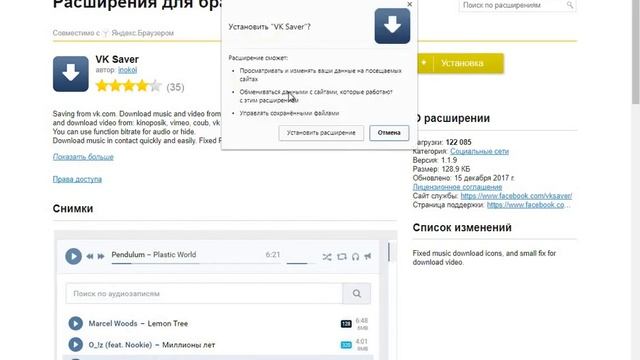The width and height of the screenshot is (640, 360).
Task: Focus Поиск по аудиозаписям field
Action: pos(204,293)
